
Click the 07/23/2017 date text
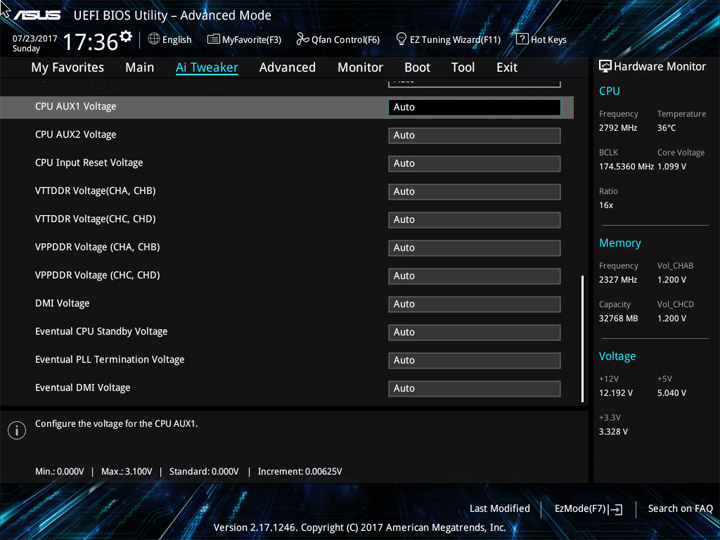pyautogui.click(x=35, y=39)
